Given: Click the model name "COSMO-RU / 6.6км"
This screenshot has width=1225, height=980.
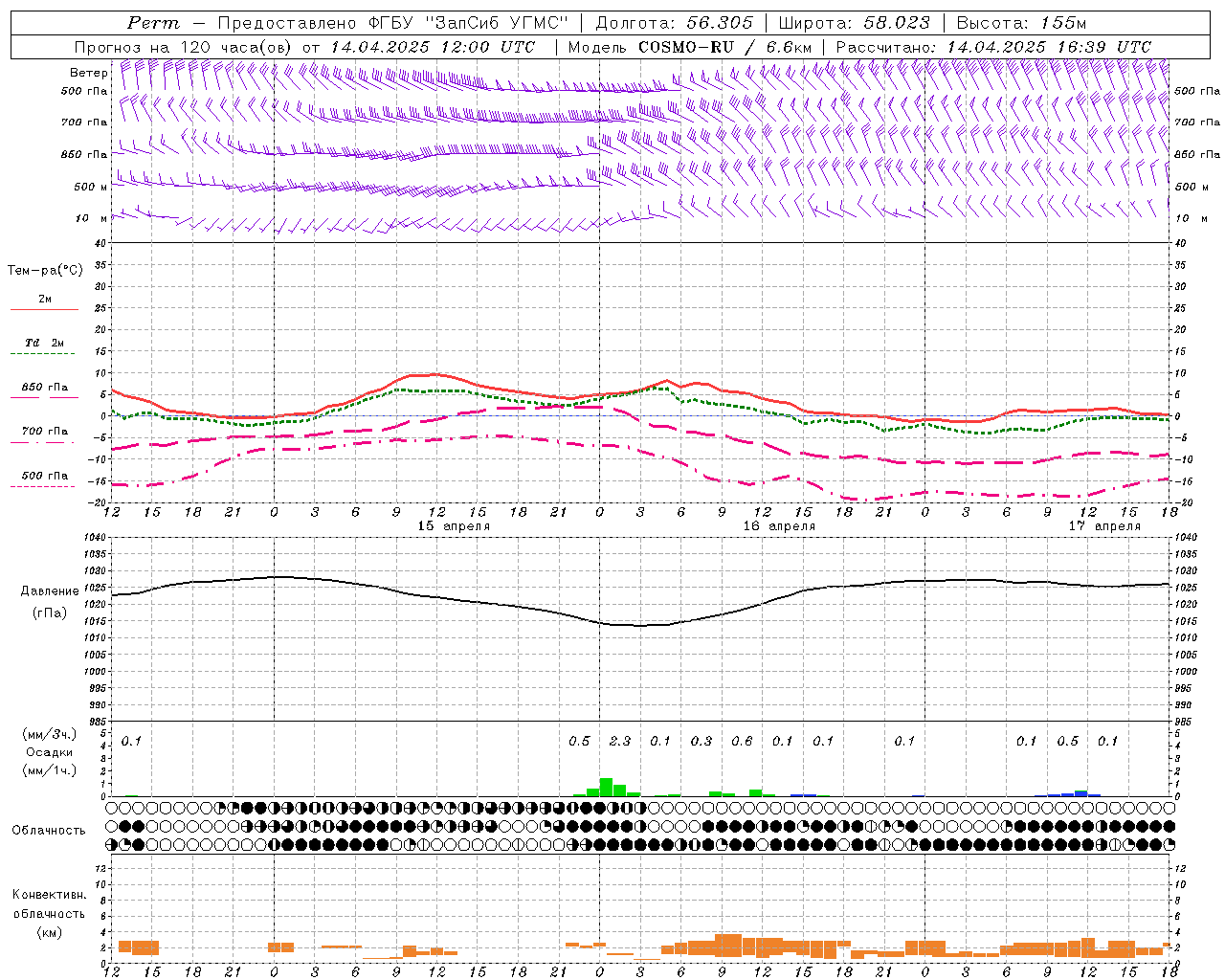Looking at the screenshot, I should [725, 47].
